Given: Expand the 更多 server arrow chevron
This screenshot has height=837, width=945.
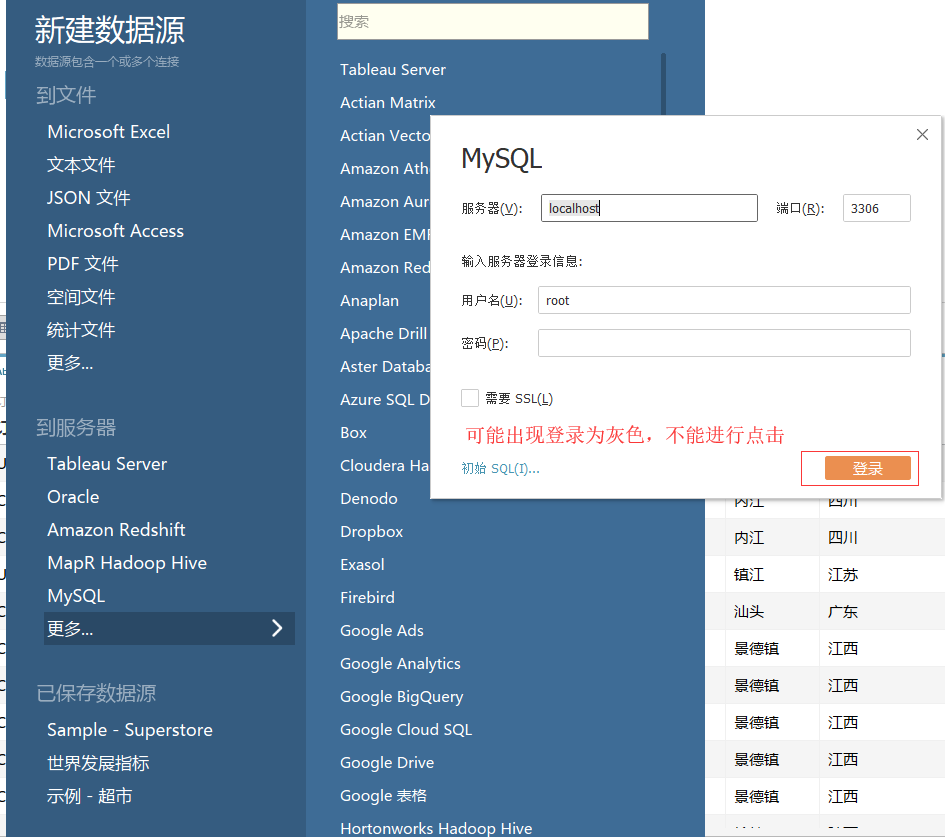Looking at the screenshot, I should [x=277, y=628].
